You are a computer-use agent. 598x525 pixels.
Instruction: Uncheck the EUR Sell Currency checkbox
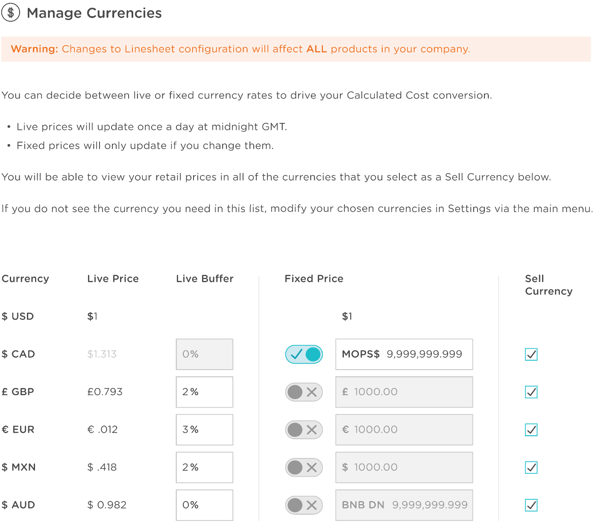click(531, 430)
